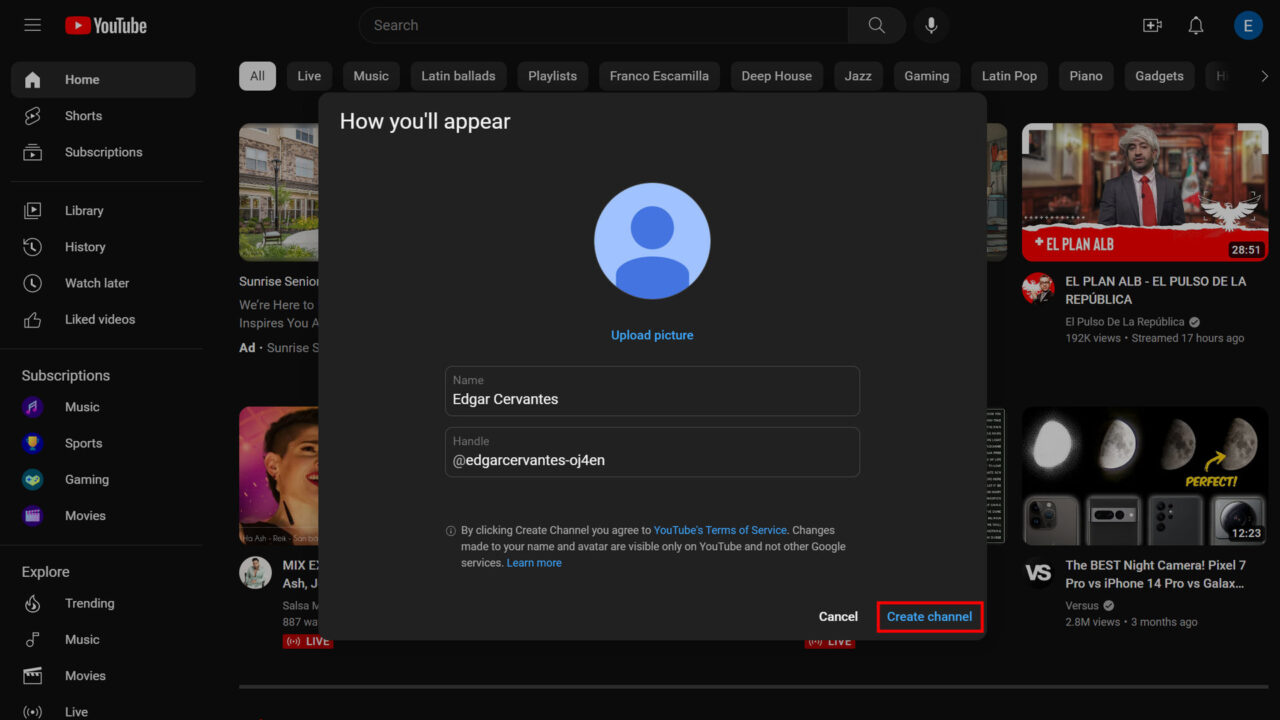Filter by Latin ballads chip

coord(458,76)
